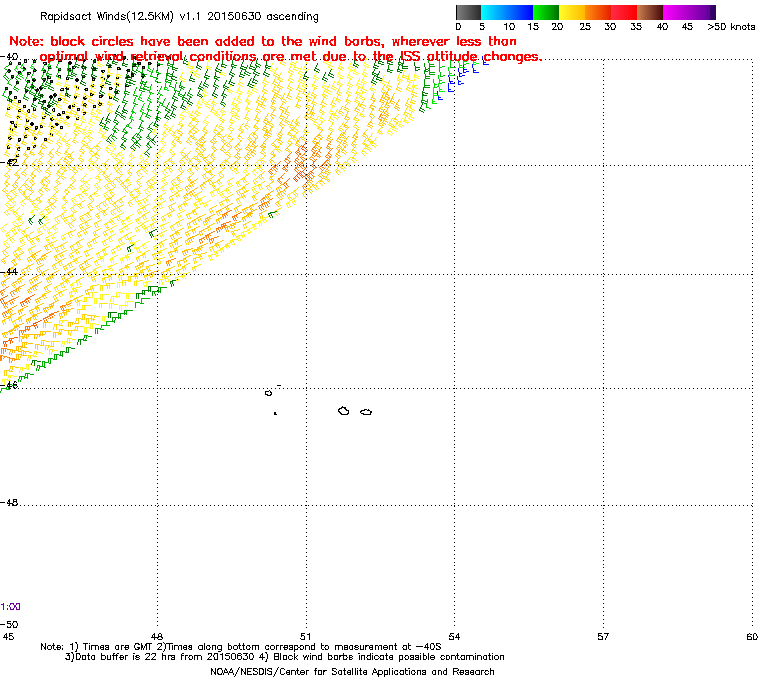Click the NOAA/NESDIS credit line
Viewport: 760px width, 688px height.
(x=352, y=672)
